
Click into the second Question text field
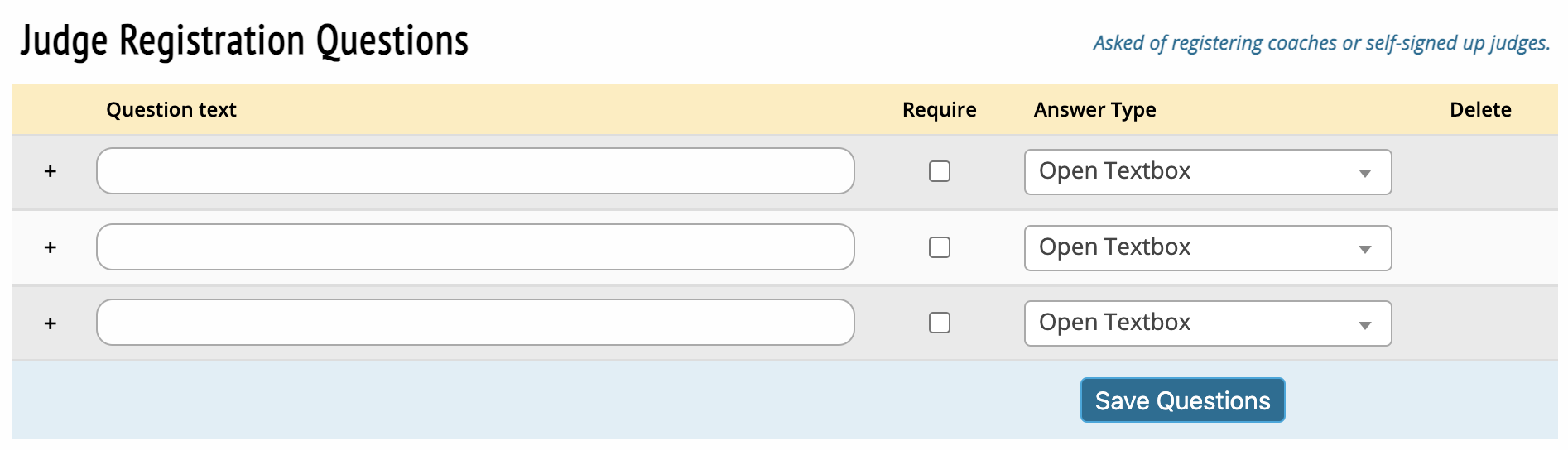[475, 247]
